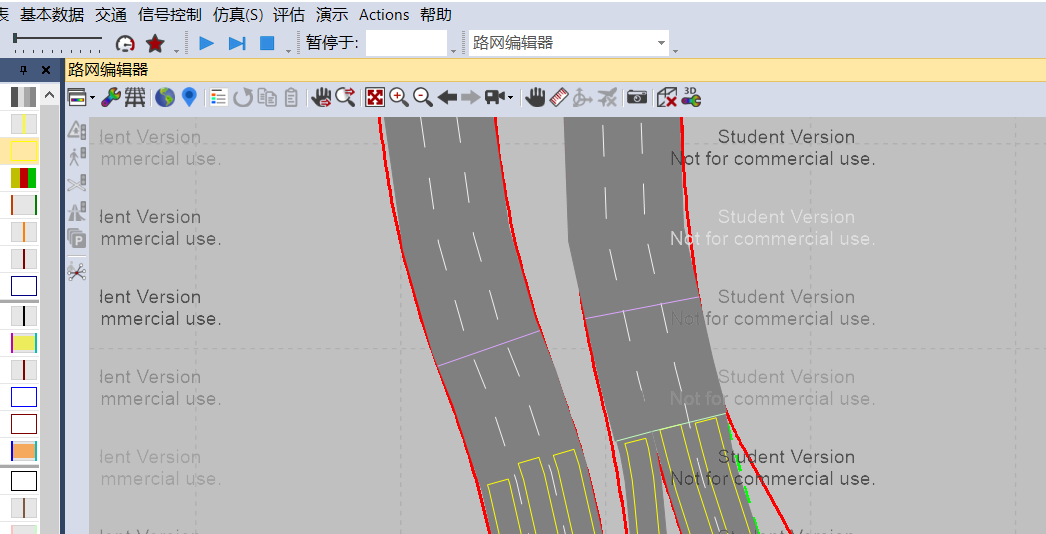Screen dimensions: 1046x534
Task: Stop the simulation with square button
Action: pos(267,43)
